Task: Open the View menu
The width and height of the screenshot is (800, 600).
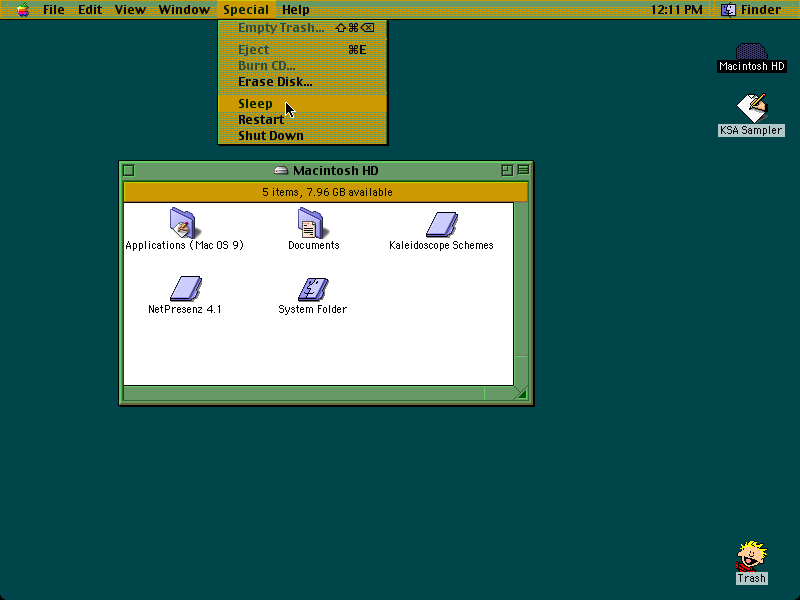Action: [x=130, y=9]
